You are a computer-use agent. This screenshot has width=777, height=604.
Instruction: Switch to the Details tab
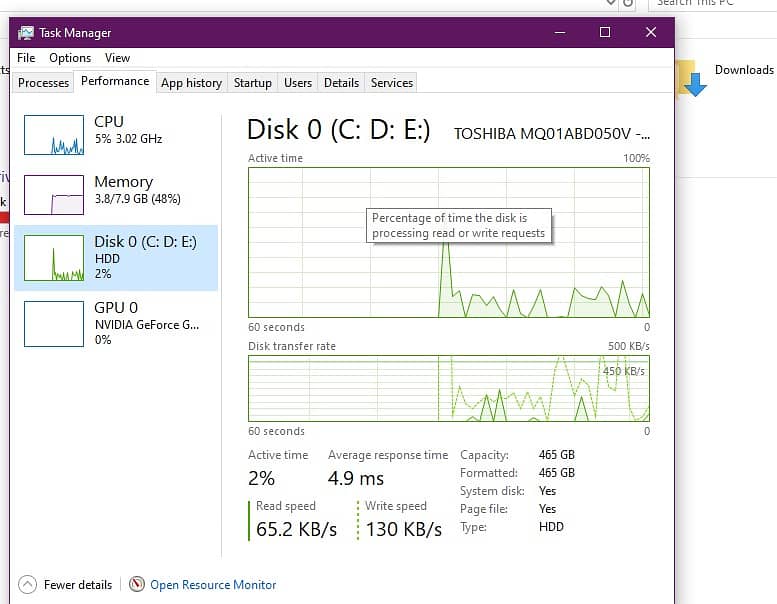pyautogui.click(x=341, y=83)
